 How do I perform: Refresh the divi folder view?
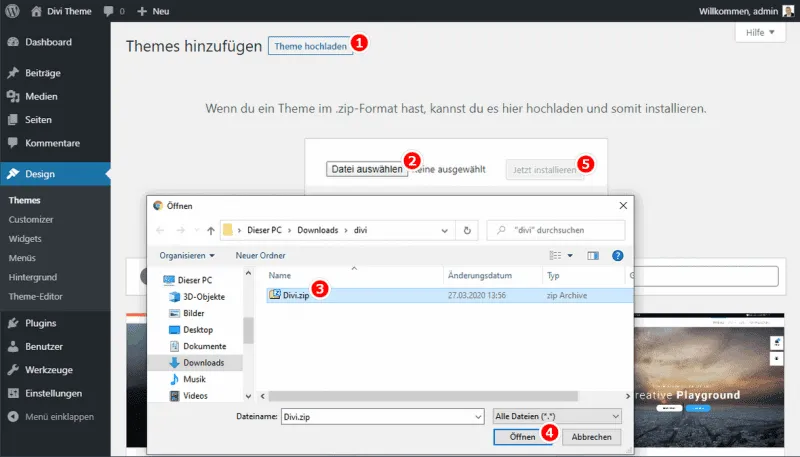click(x=467, y=231)
